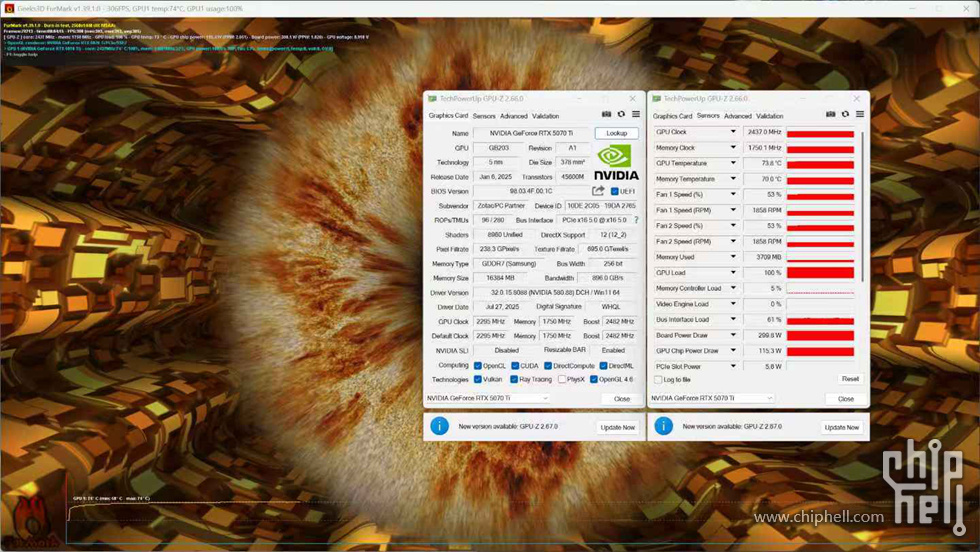Click the FurMark icon in the title bar
Screen dimensions: 980x552
tap(9, 9)
